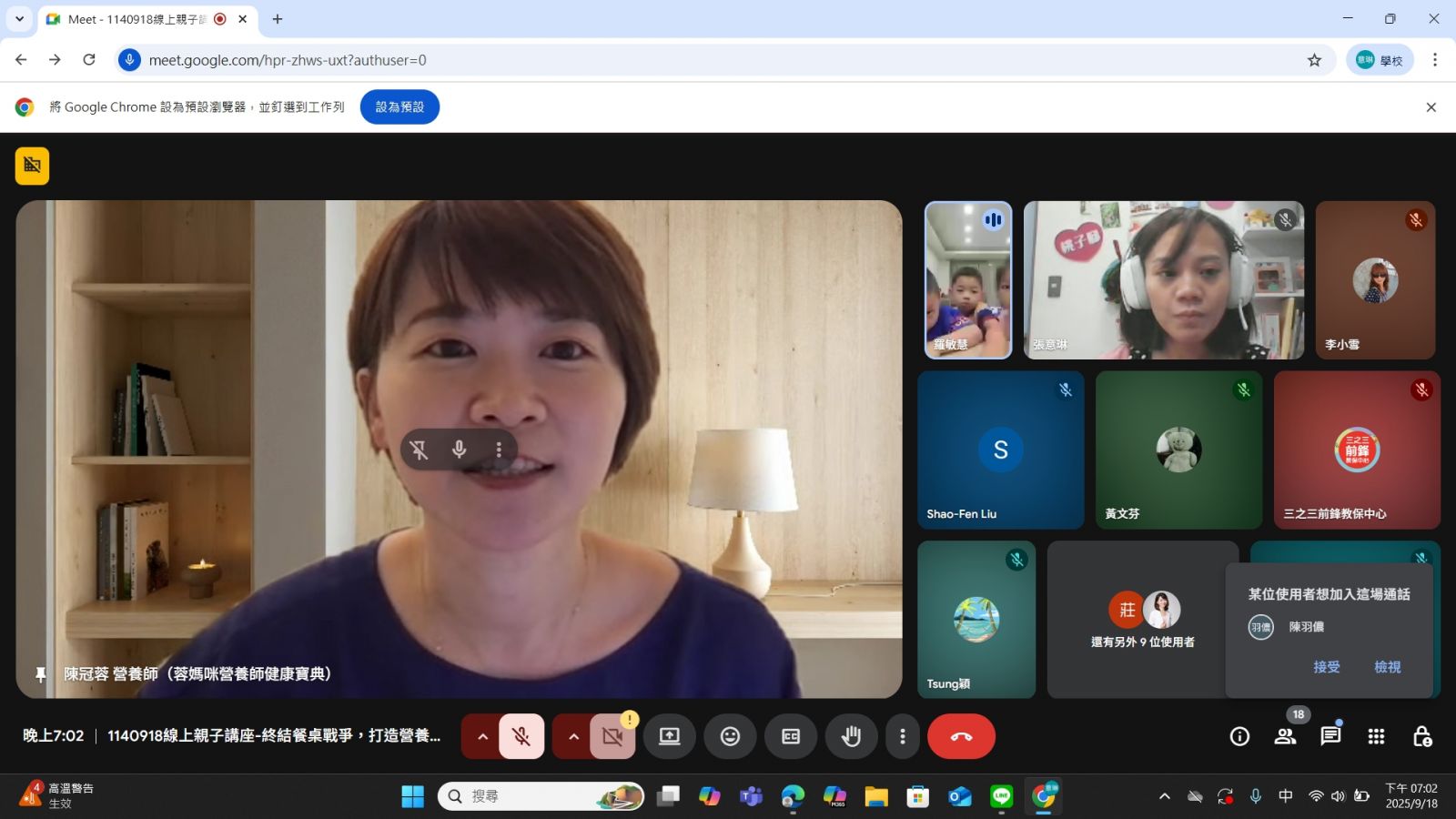The width and height of the screenshot is (1456, 819).
Task: Unpin the main video of 陳冠蓉
Action: [x=419, y=450]
